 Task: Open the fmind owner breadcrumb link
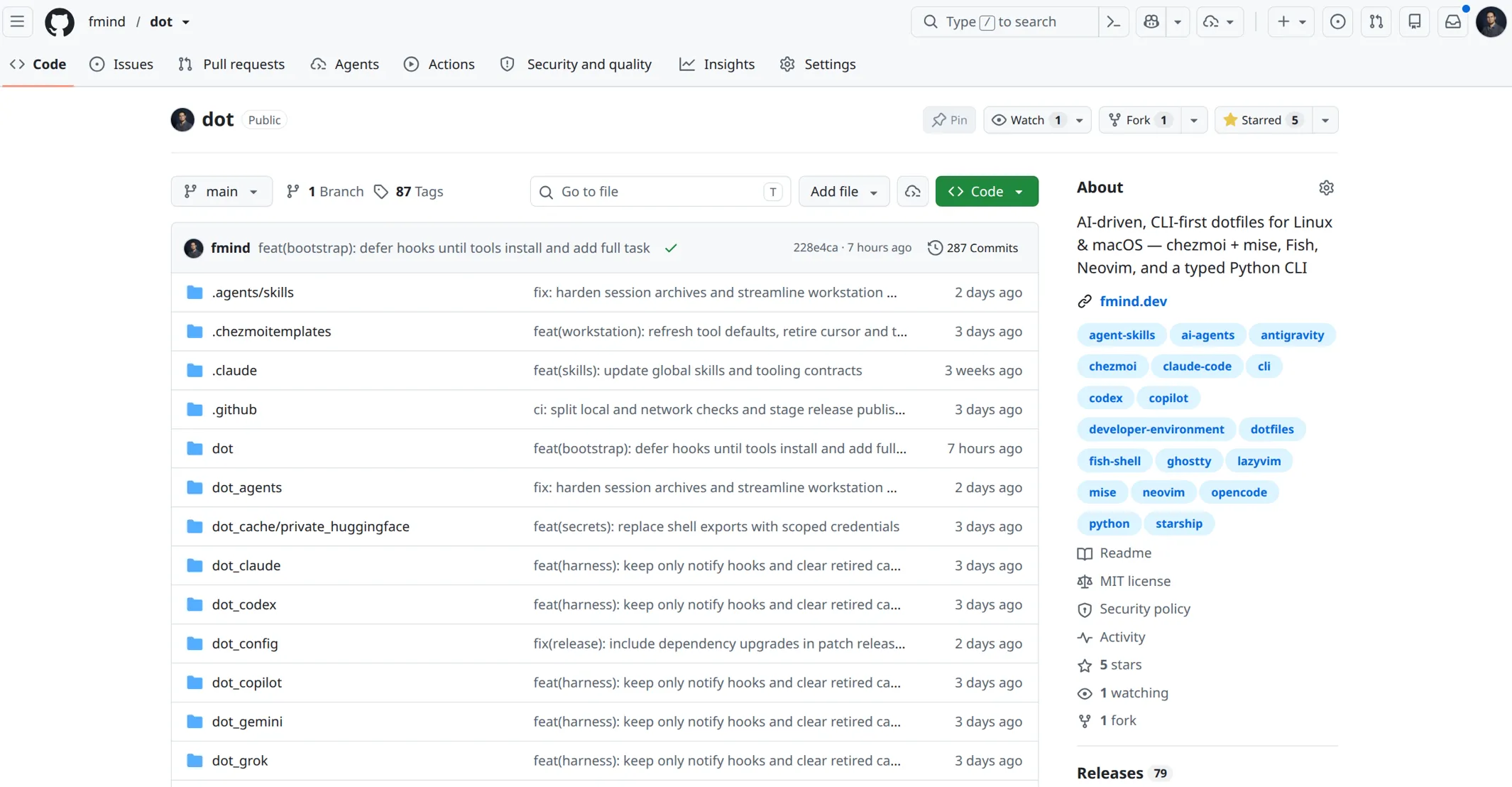(107, 21)
